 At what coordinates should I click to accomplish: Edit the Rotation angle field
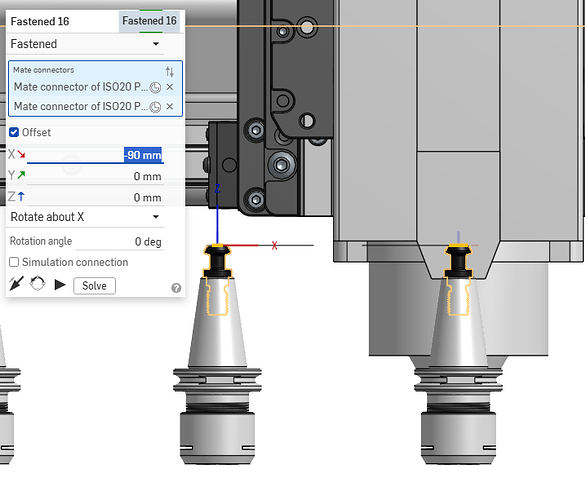(120, 241)
